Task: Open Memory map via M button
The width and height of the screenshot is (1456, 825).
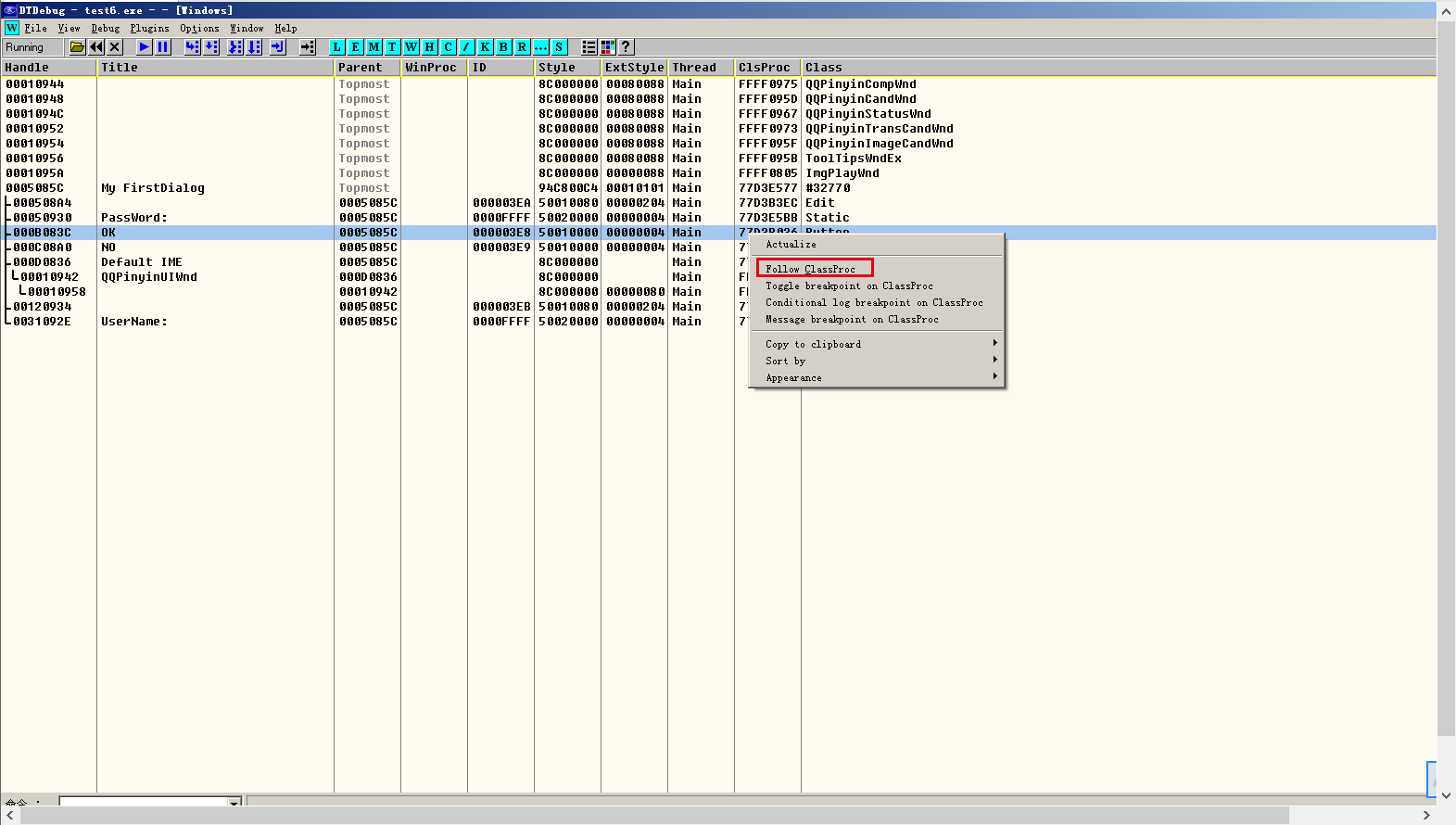Action: [x=374, y=47]
